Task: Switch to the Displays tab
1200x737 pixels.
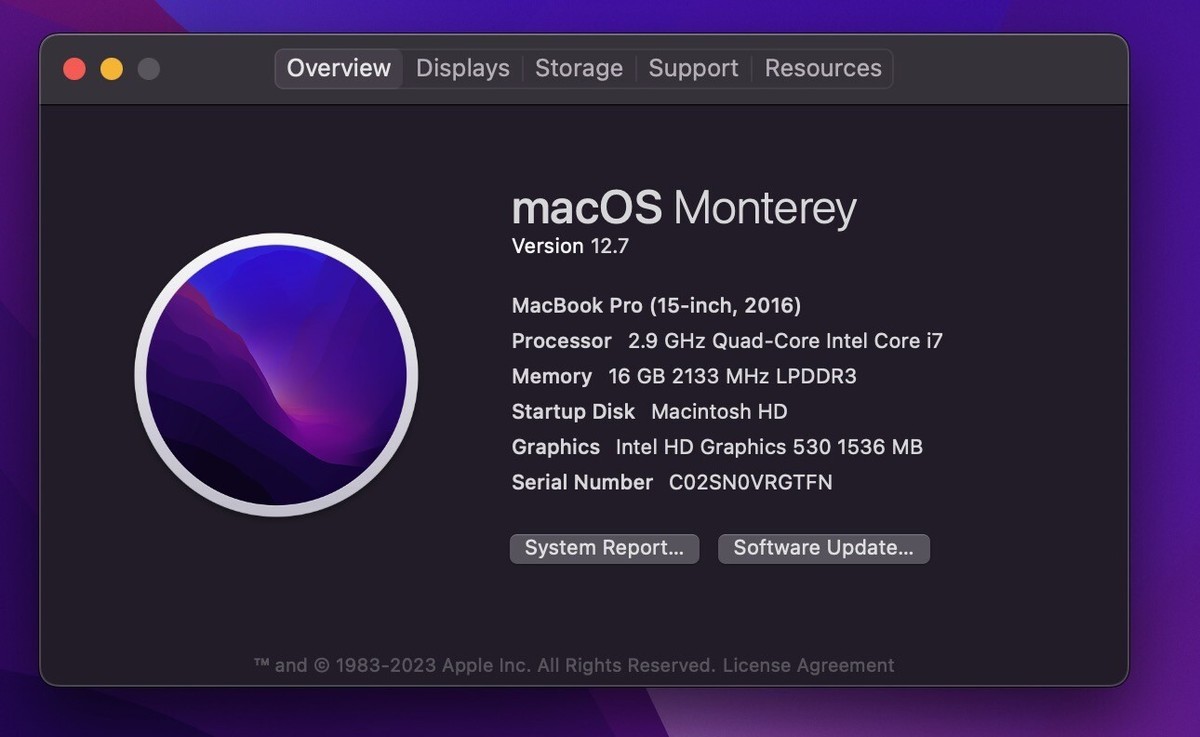Action: point(462,68)
